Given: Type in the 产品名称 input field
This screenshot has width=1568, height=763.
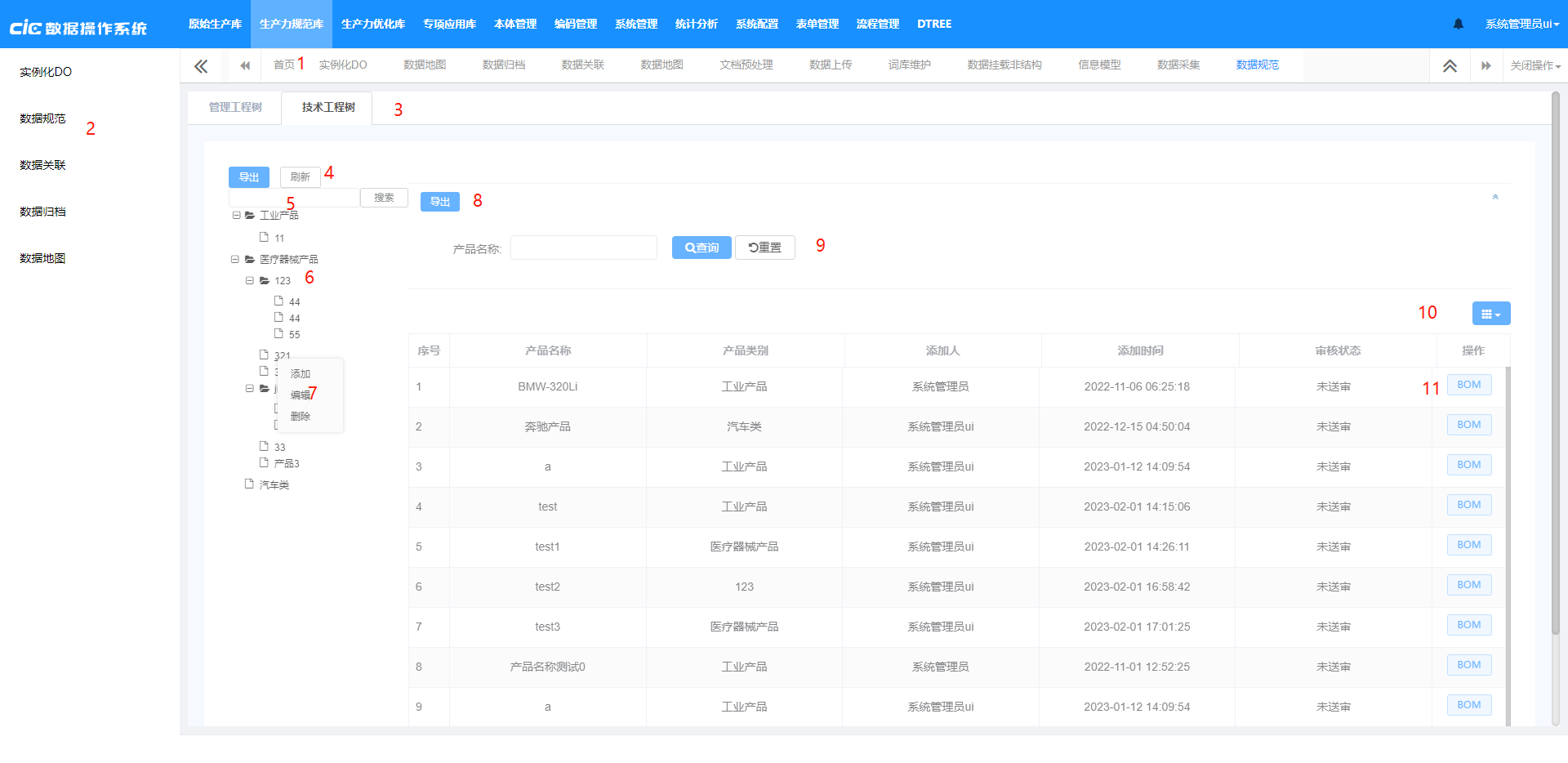Looking at the screenshot, I should (x=583, y=247).
